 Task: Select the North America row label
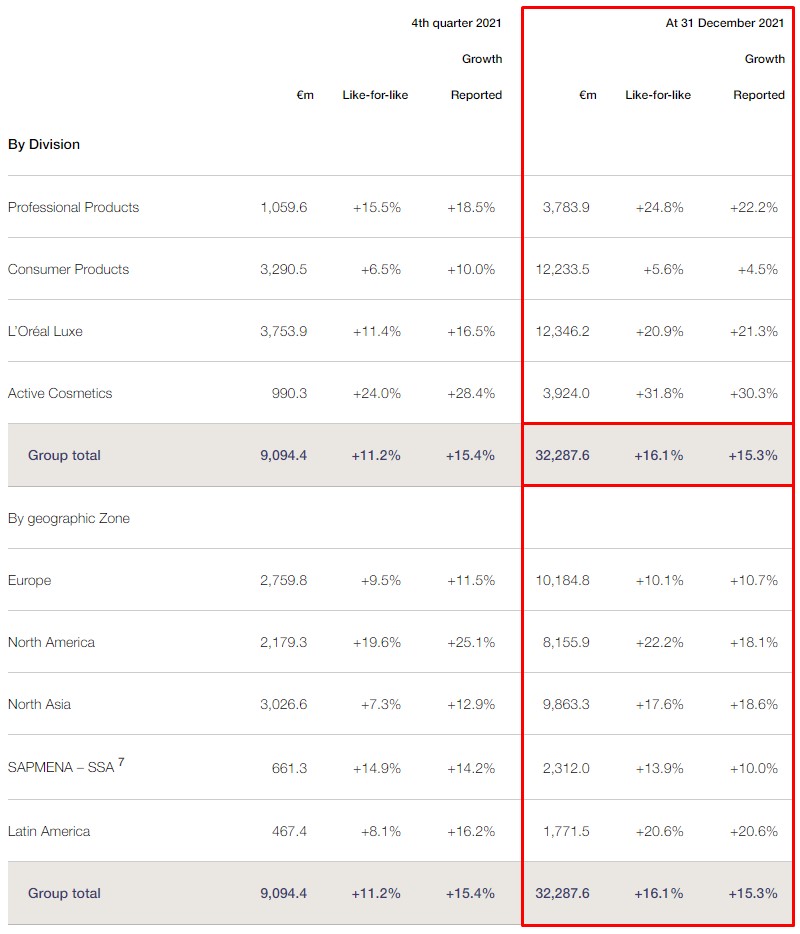(51, 642)
